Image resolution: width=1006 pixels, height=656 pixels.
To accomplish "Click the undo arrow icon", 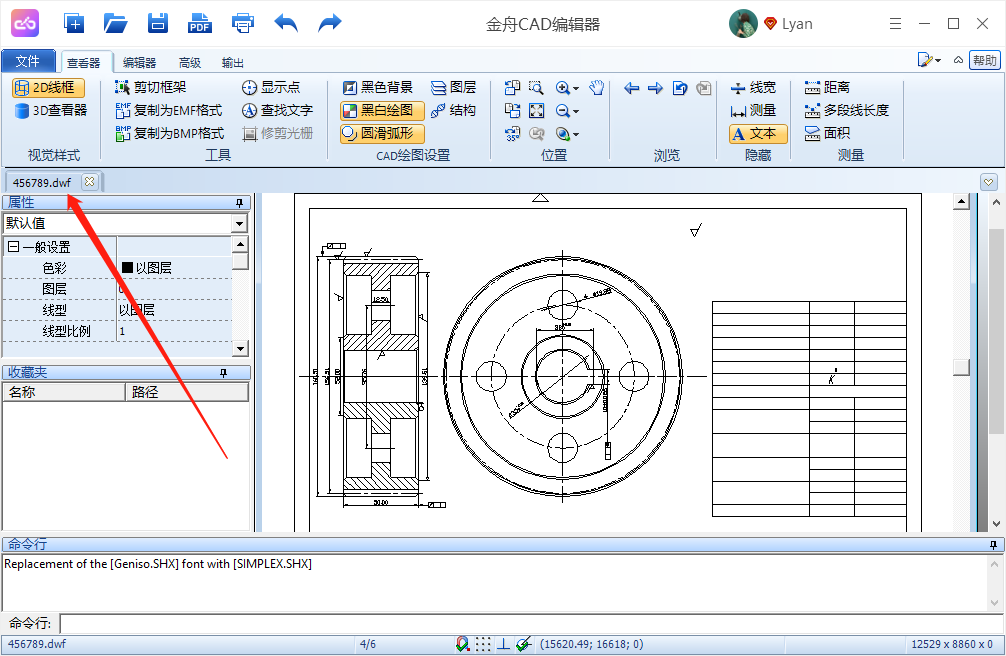I will [x=286, y=22].
